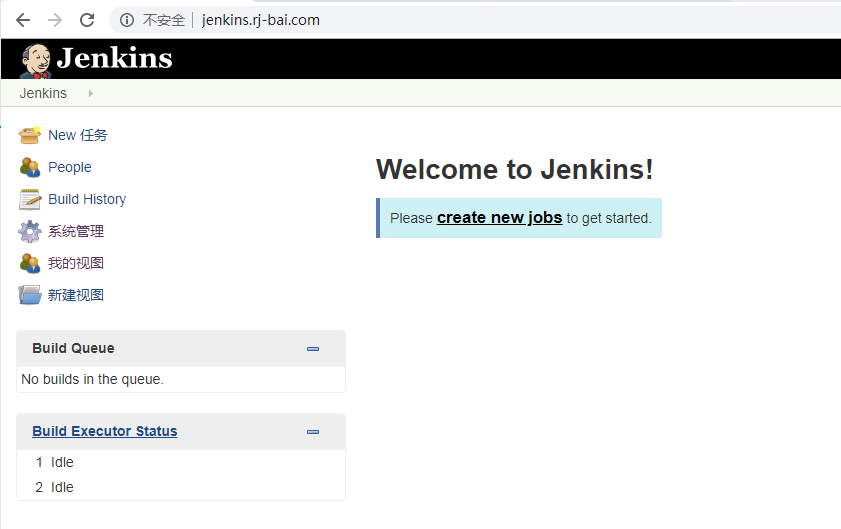Click the 新建视图 folder icon
This screenshot has height=529, width=841.
[29, 295]
